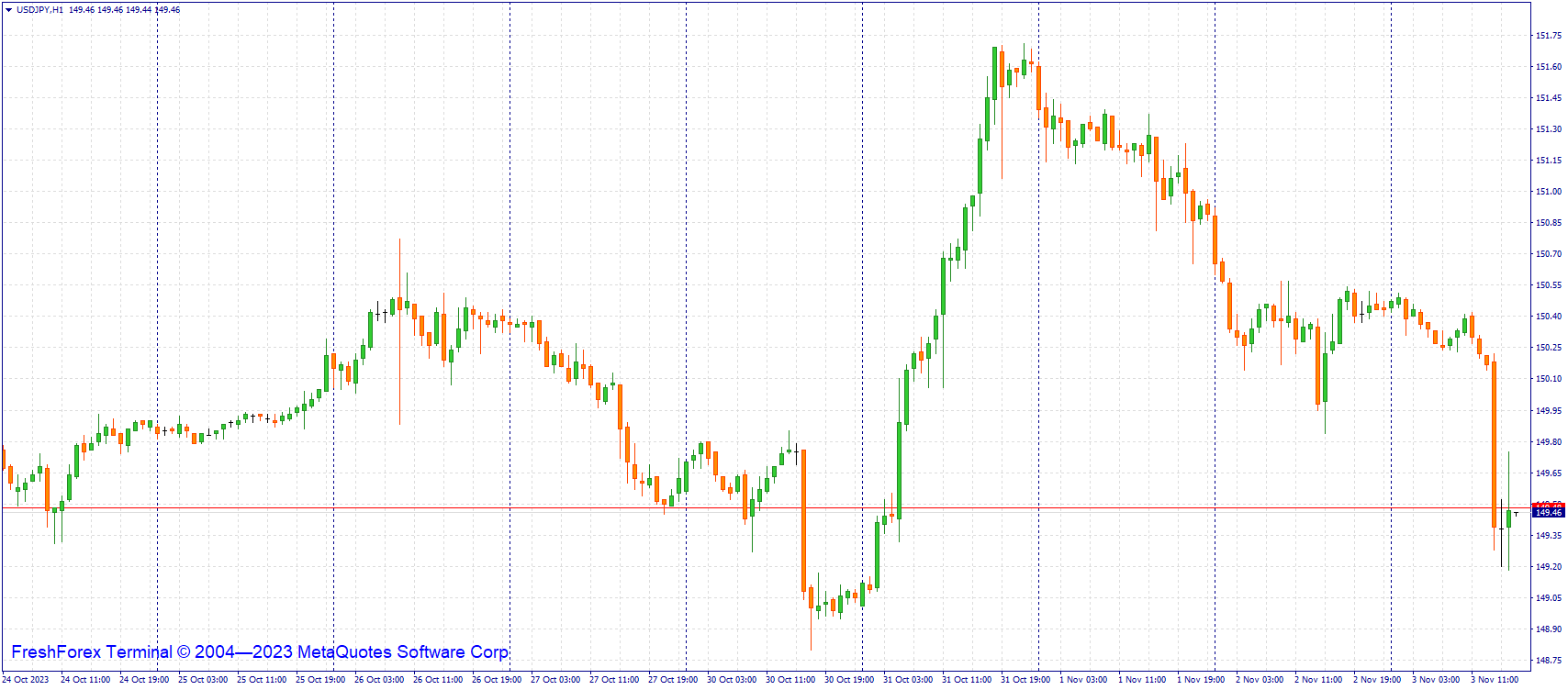
Task: Click the OHLC values beside the symbol name
Action: [x=125, y=10]
